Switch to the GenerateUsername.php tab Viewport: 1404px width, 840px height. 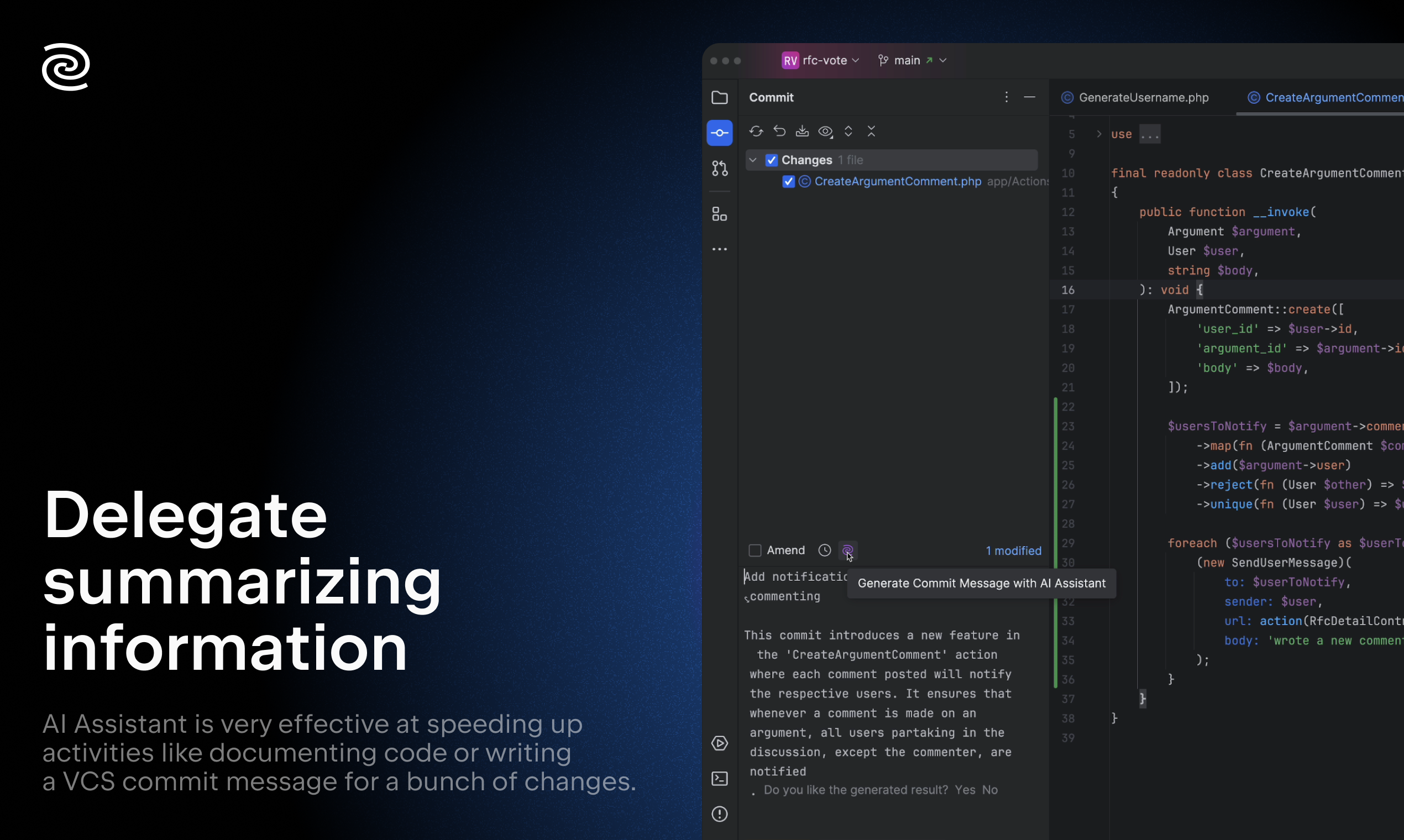click(1143, 98)
